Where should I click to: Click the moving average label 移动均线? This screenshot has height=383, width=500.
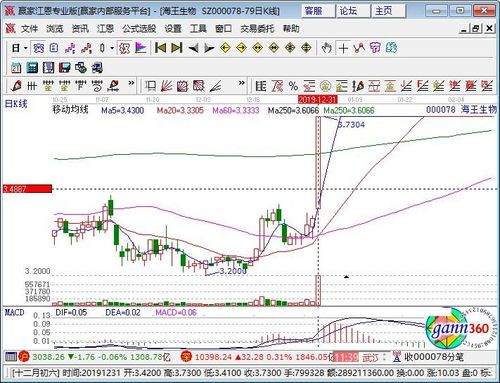tap(70, 110)
